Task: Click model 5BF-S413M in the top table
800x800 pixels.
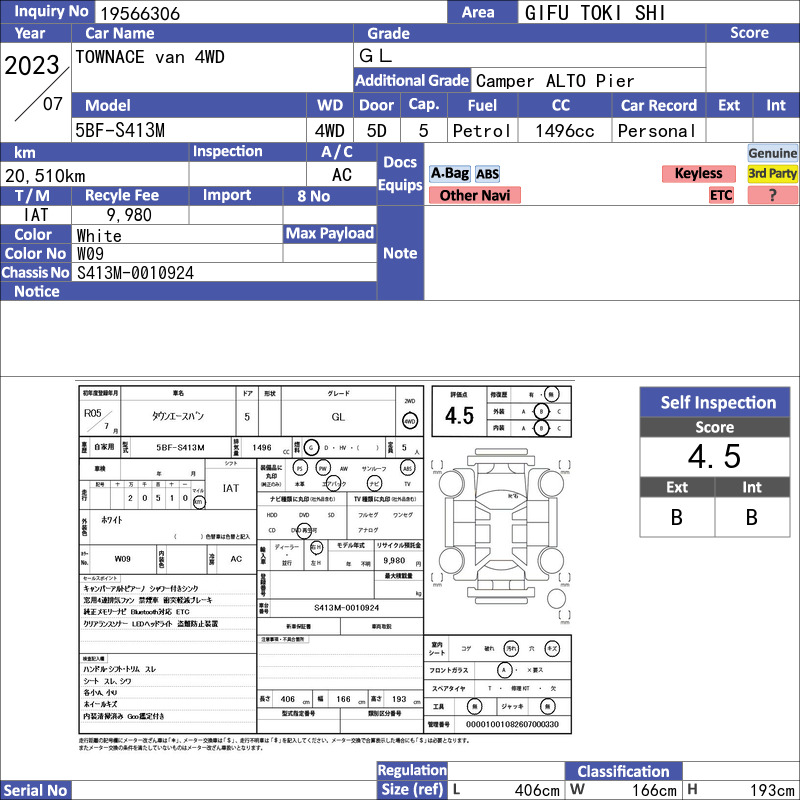Action: click(x=120, y=131)
